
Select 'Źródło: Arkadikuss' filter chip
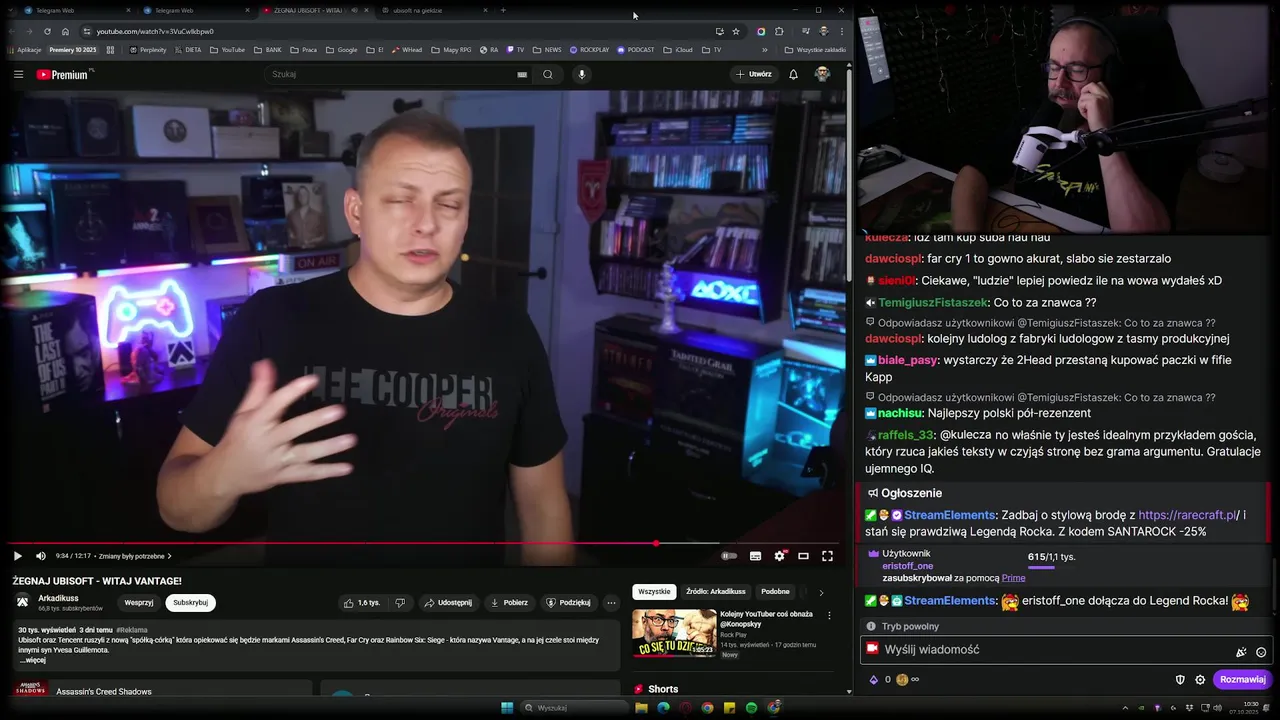tap(715, 592)
